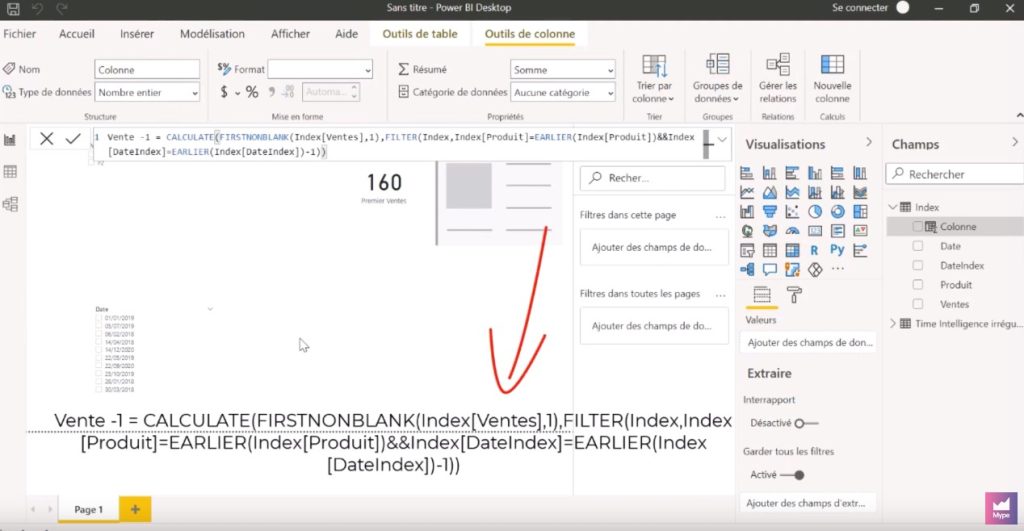This screenshot has width=1024, height=531.
Task: Tick 14/12/2020 in the Date slicer
Action: [99, 350]
